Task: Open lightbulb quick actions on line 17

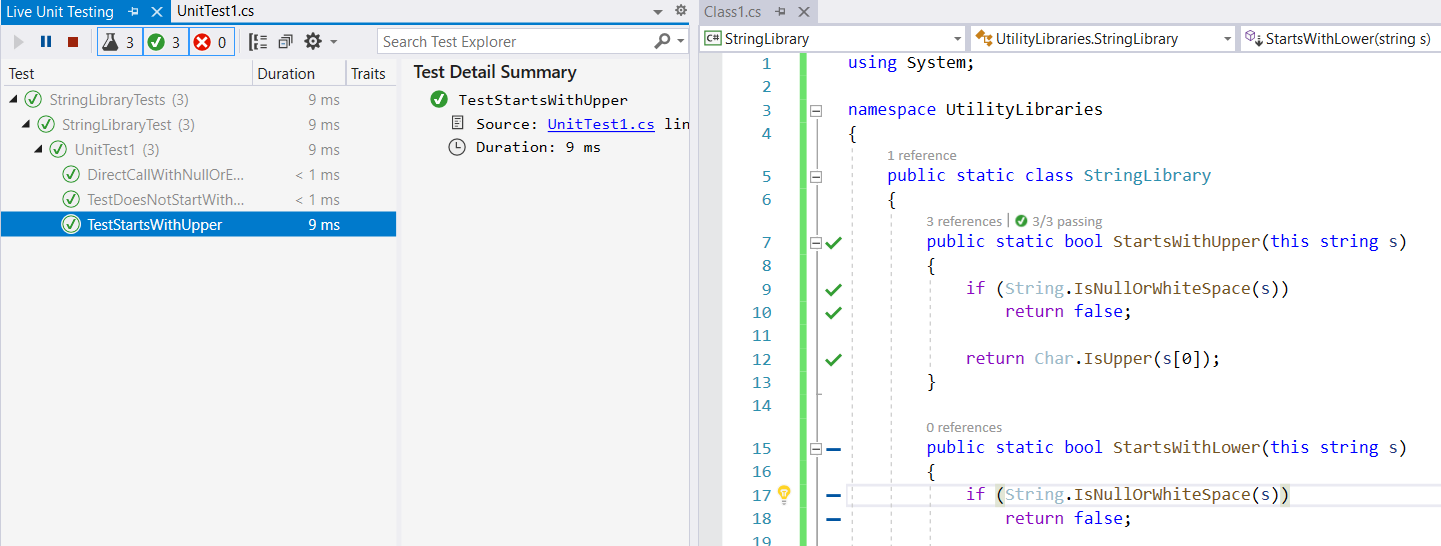Action: click(784, 494)
